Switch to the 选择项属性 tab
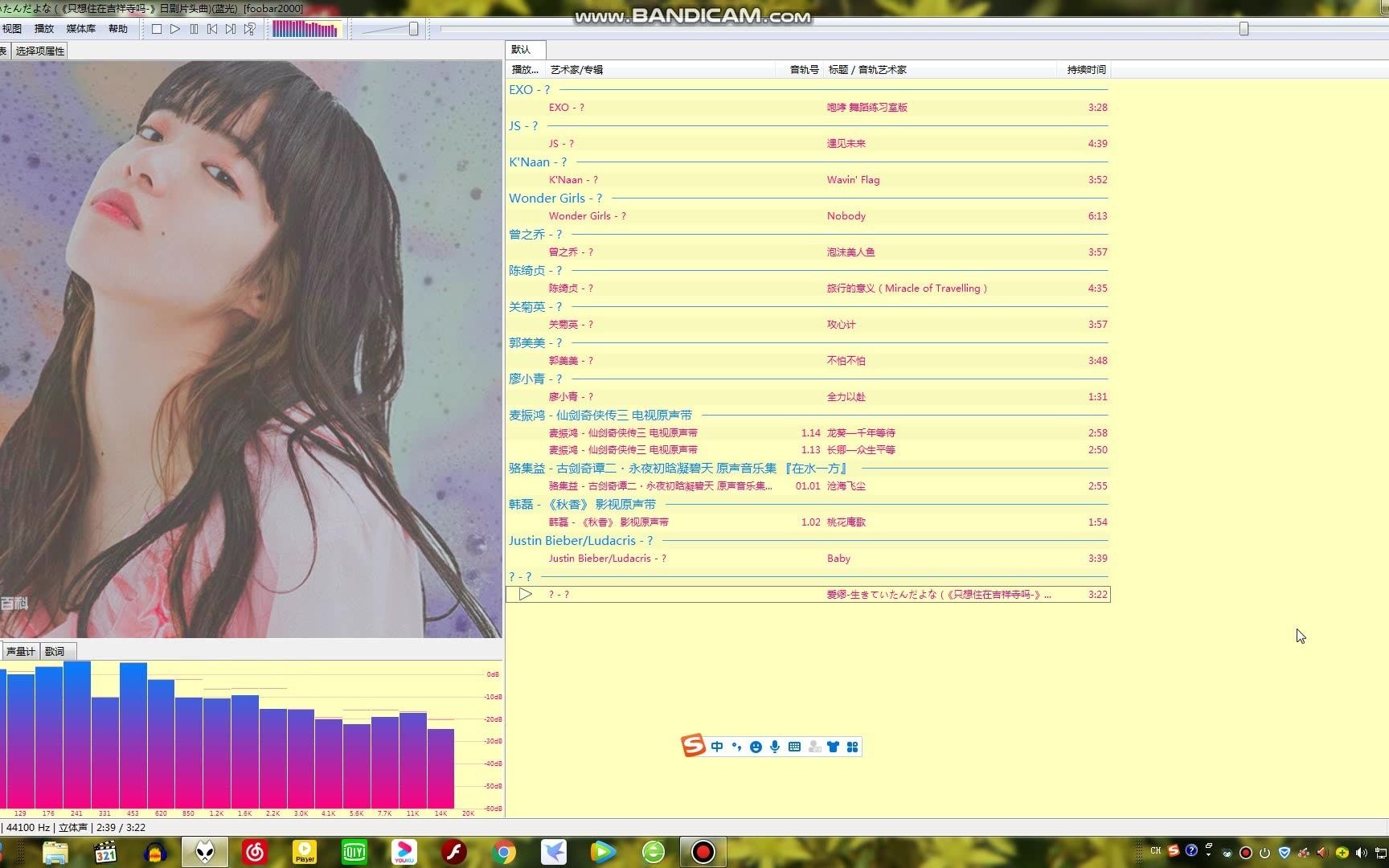This screenshot has width=1389, height=868. (x=39, y=51)
